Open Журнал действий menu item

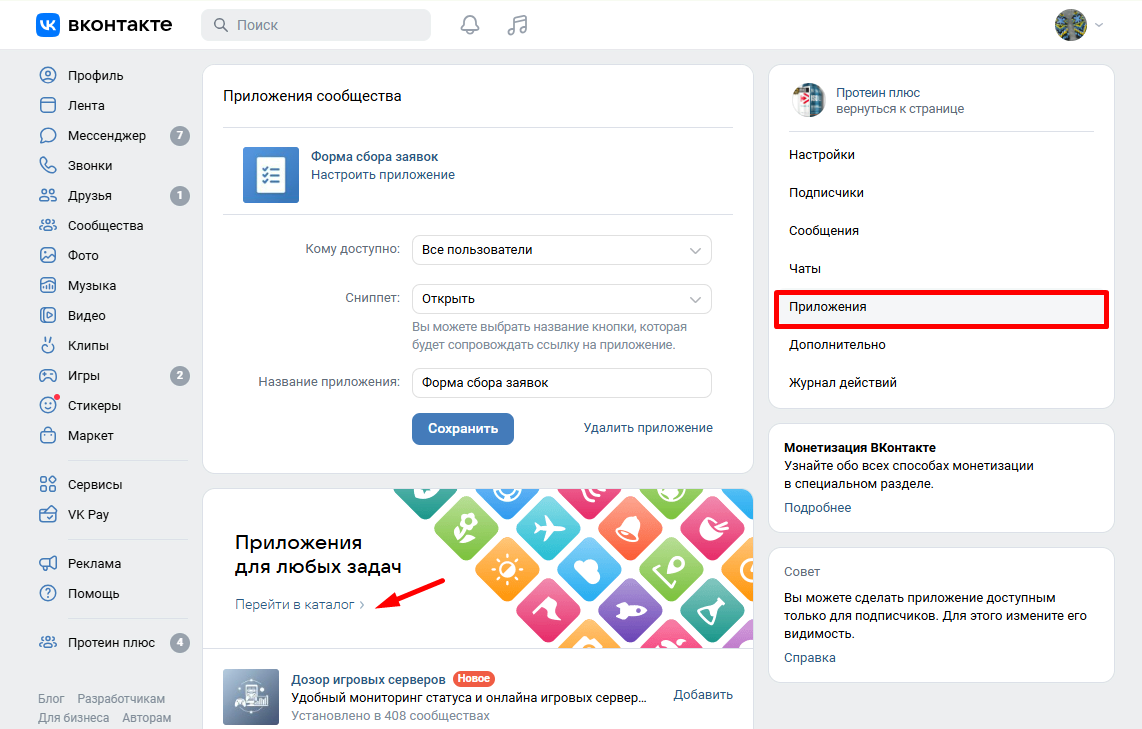pos(842,383)
